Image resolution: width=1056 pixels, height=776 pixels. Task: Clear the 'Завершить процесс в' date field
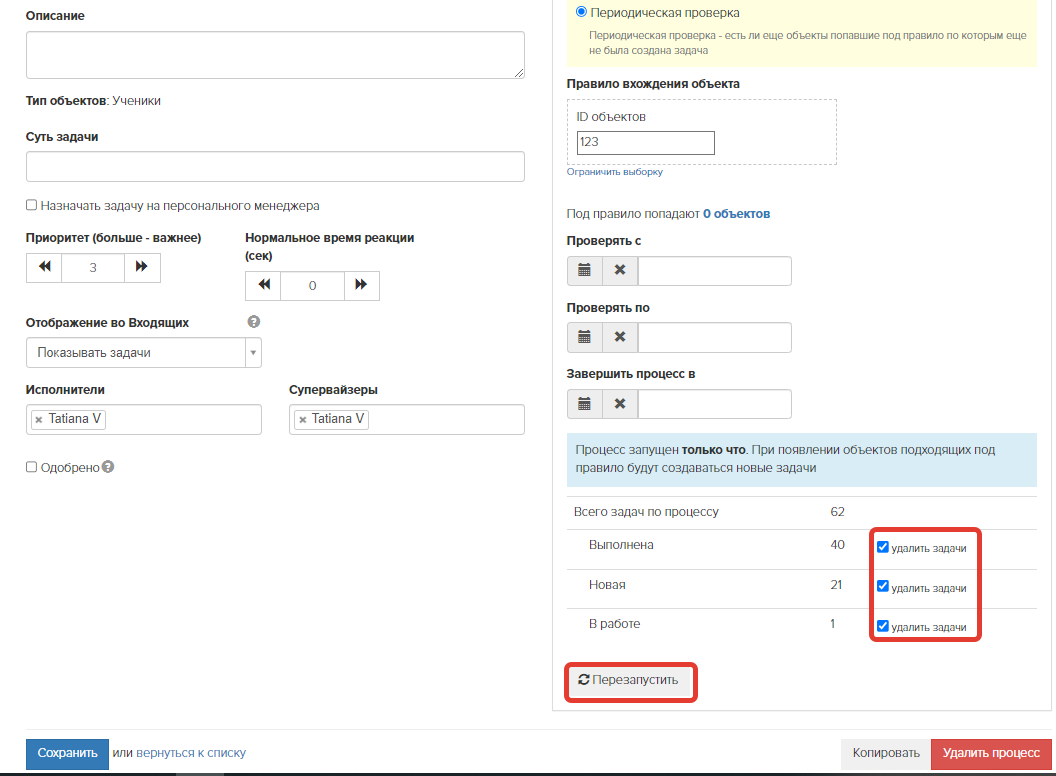[x=620, y=404]
